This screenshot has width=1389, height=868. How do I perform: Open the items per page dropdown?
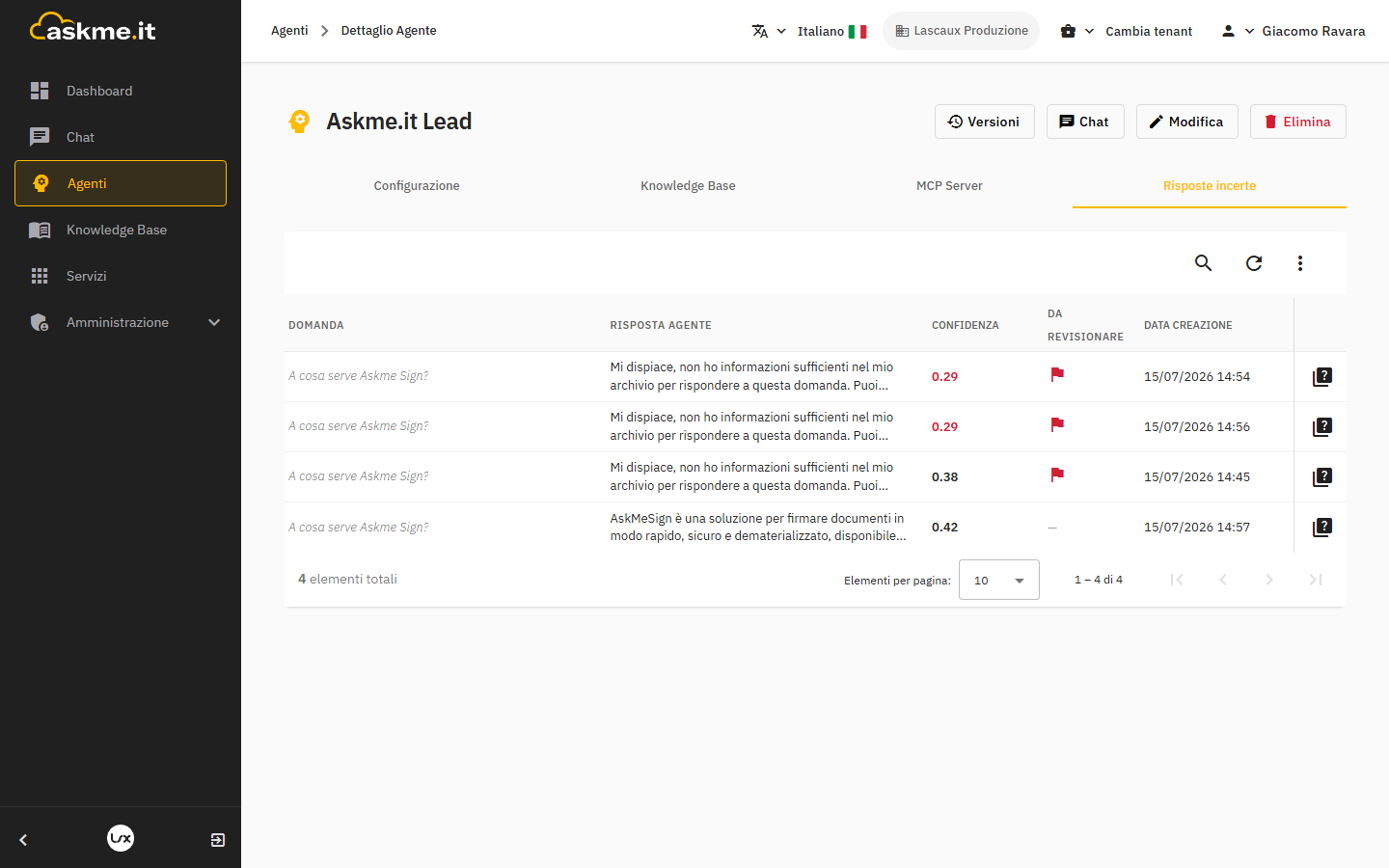pos(999,580)
